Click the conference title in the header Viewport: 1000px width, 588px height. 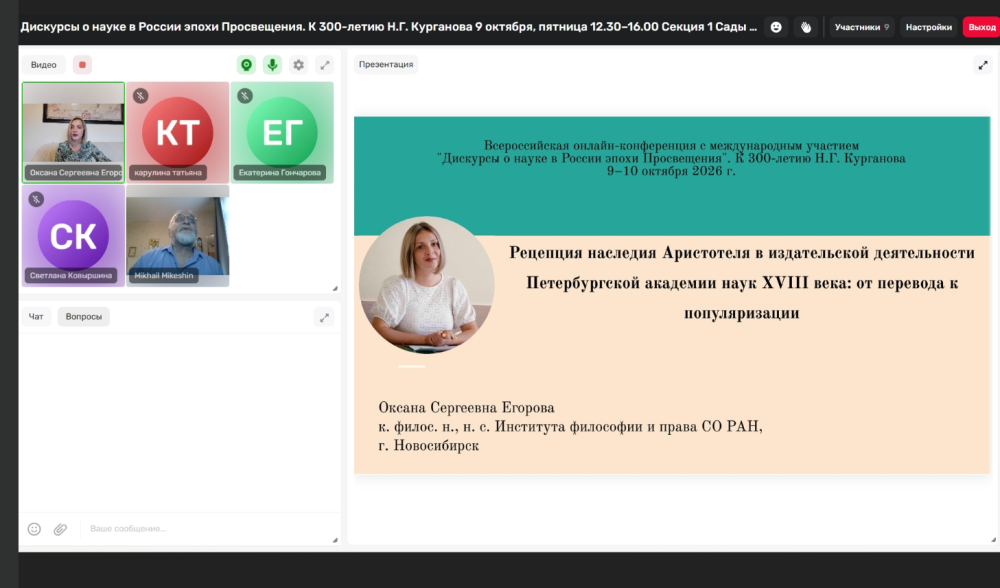(388, 27)
